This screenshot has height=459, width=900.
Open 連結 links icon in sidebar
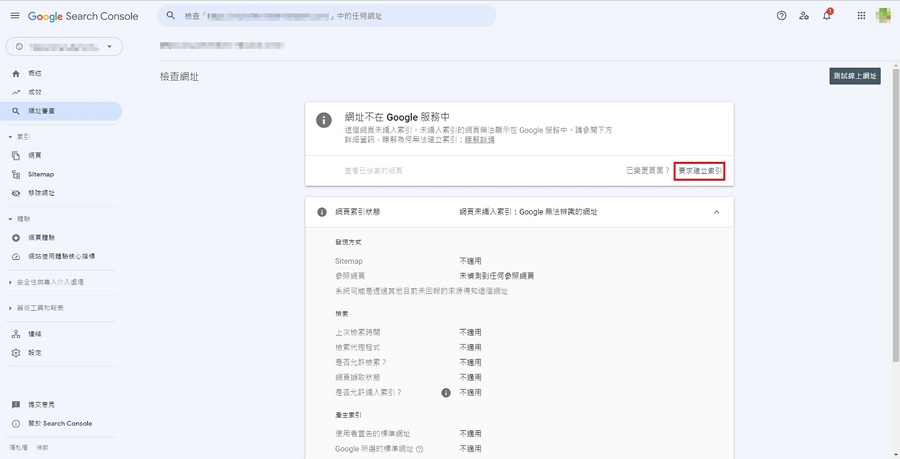click(x=16, y=334)
